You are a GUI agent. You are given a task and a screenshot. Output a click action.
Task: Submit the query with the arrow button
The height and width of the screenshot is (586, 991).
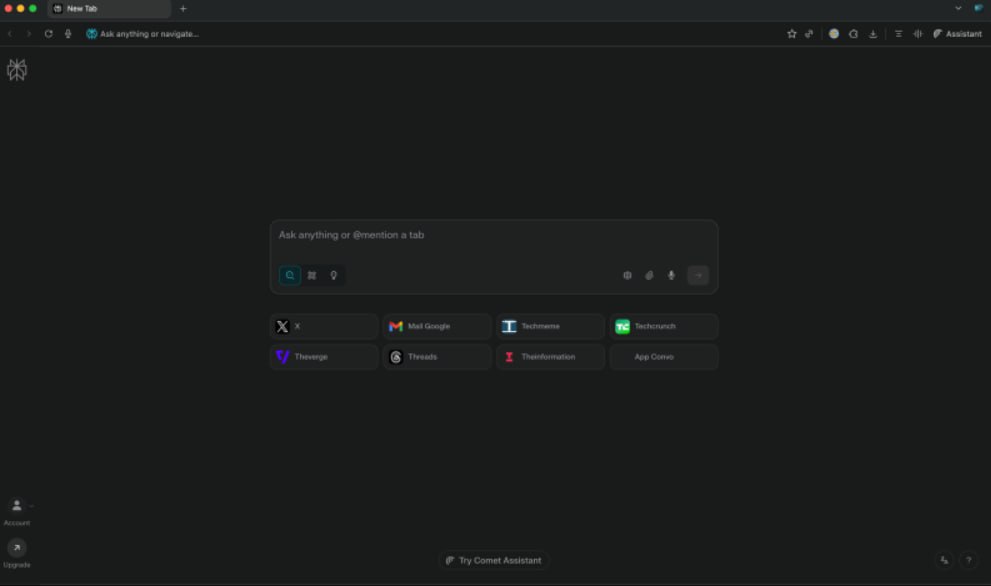pyautogui.click(x=698, y=275)
